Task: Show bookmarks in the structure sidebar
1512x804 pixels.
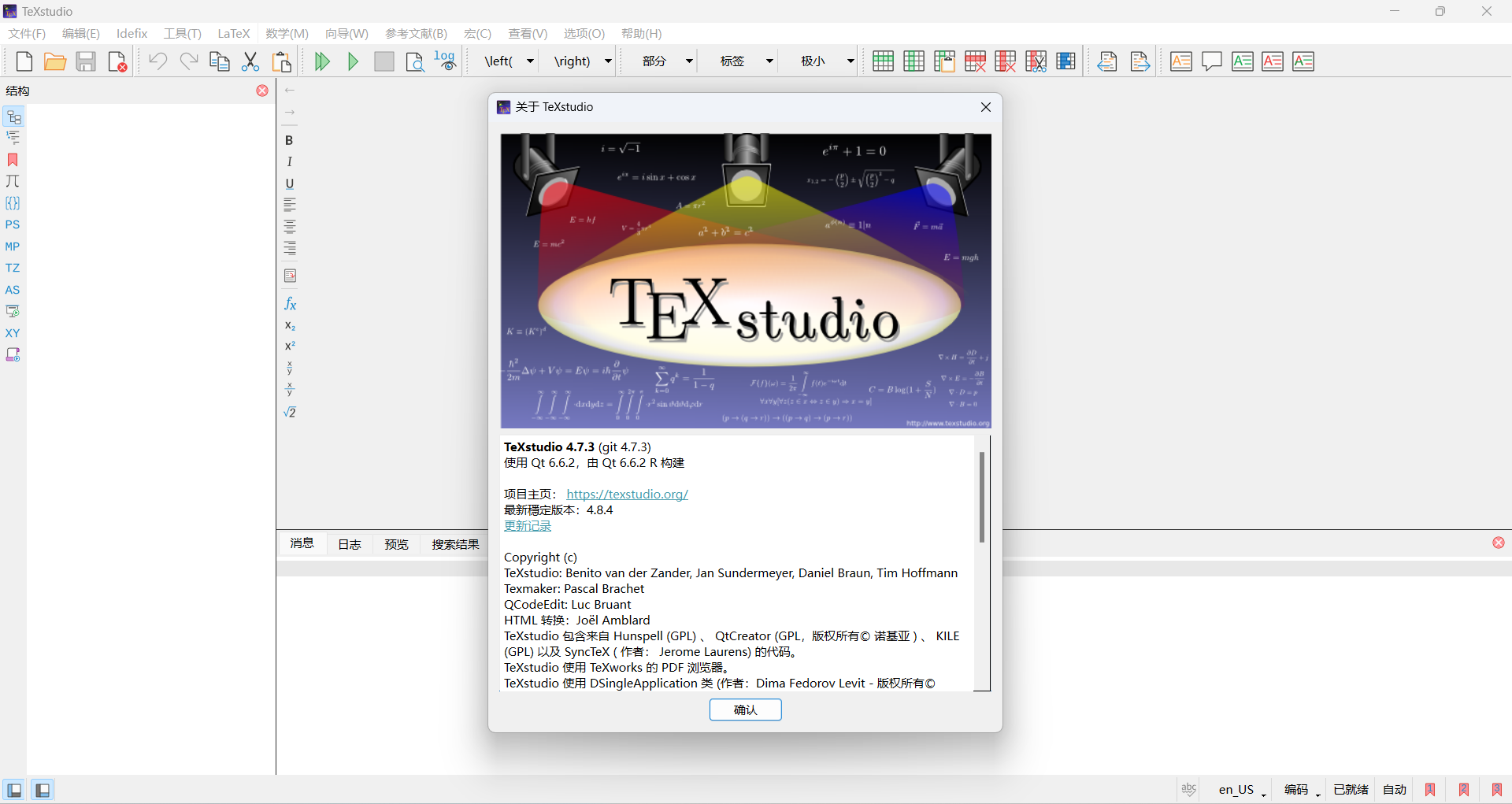Action: 13,160
